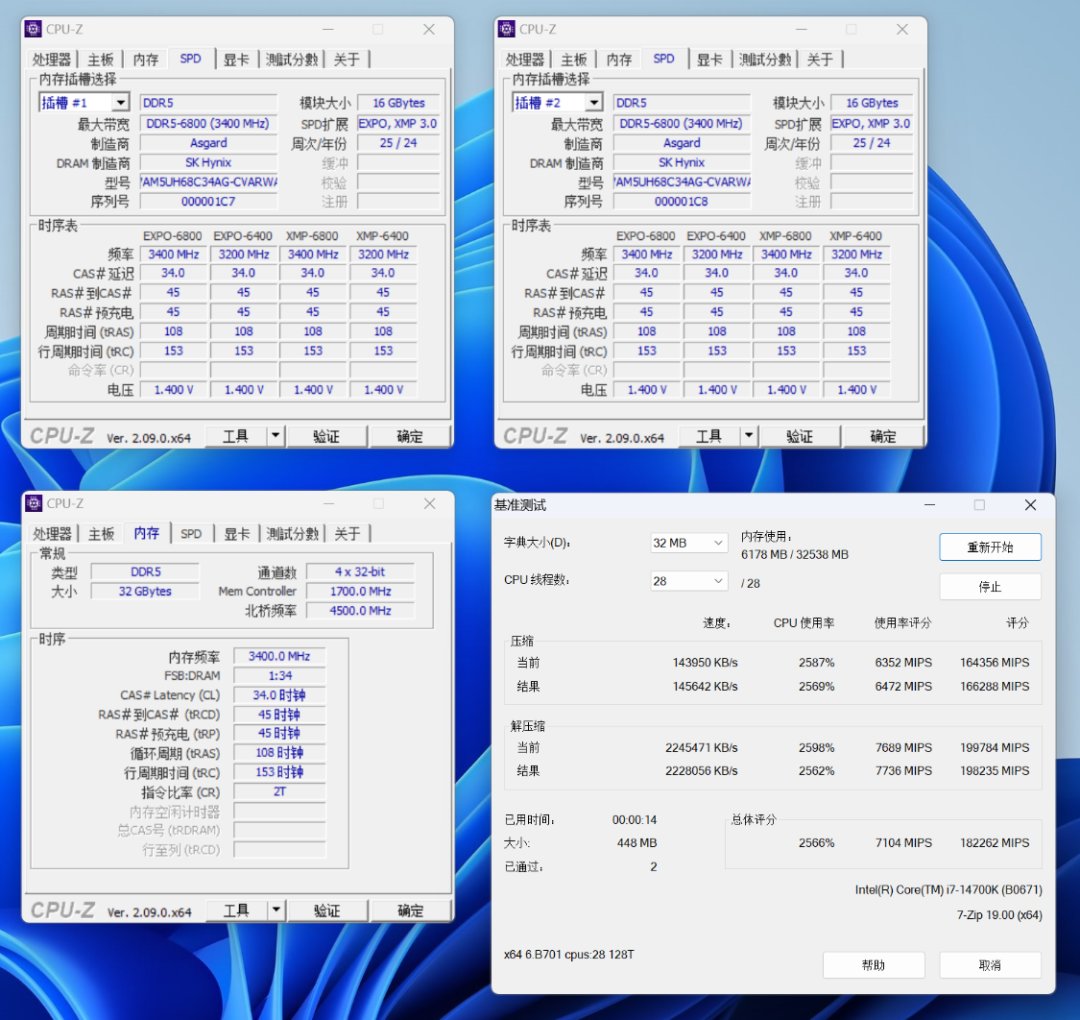Expand Tools arrow in bottom-left CPU-Z window
Image resolution: width=1080 pixels, height=1020 pixels.
coord(276,910)
